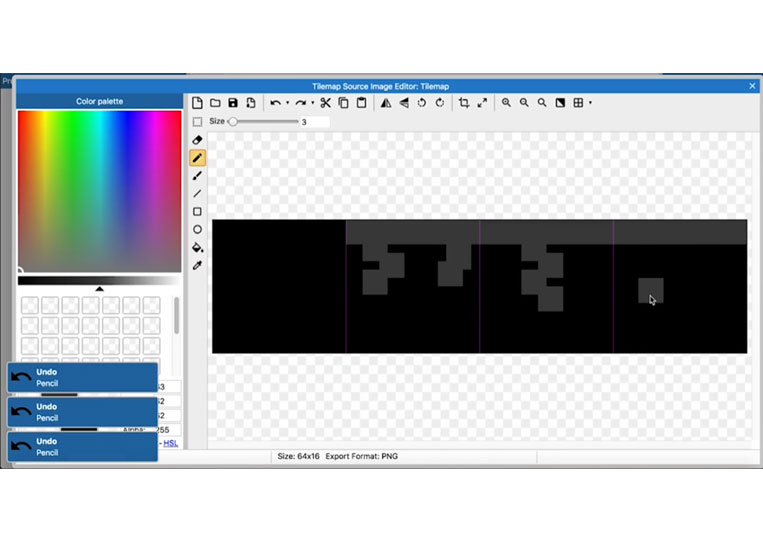Select the Fill bucket tool

click(197, 248)
